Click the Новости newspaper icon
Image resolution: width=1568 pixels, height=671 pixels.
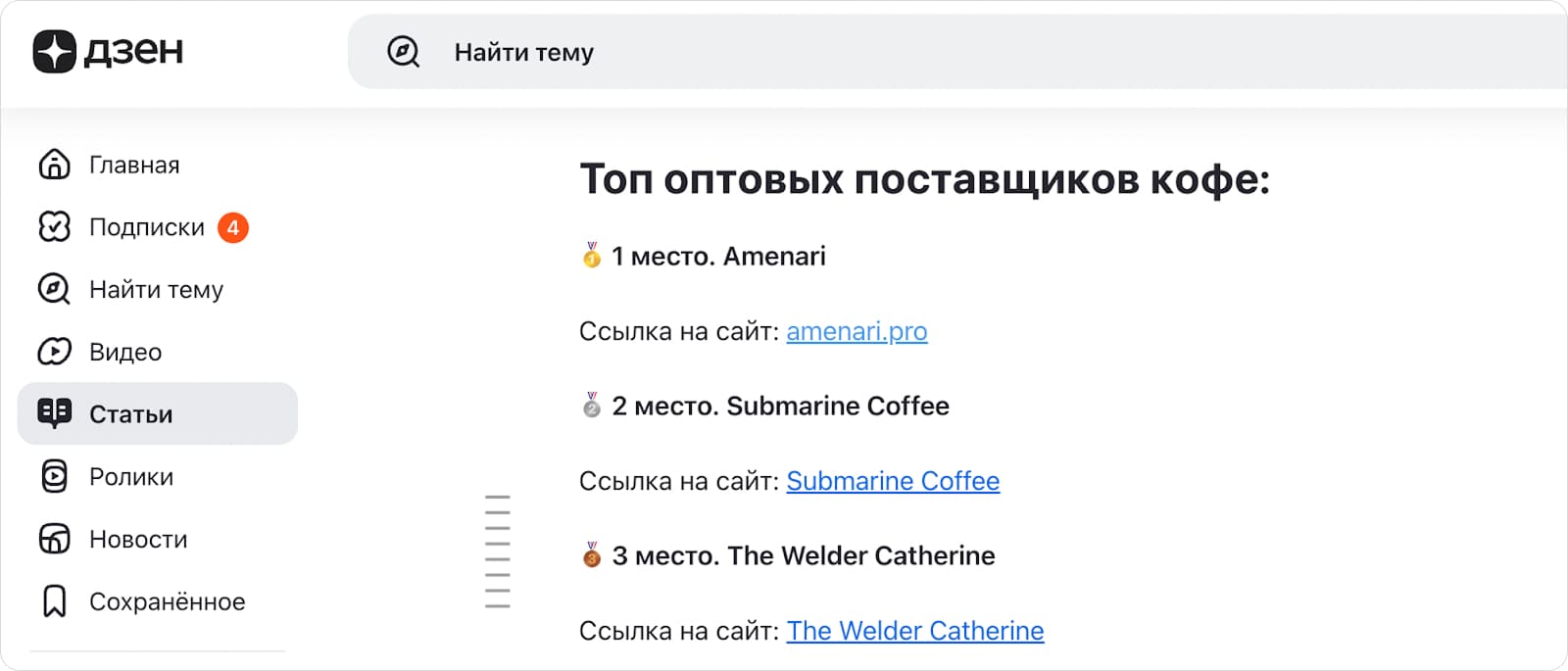pyautogui.click(x=54, y=539)
